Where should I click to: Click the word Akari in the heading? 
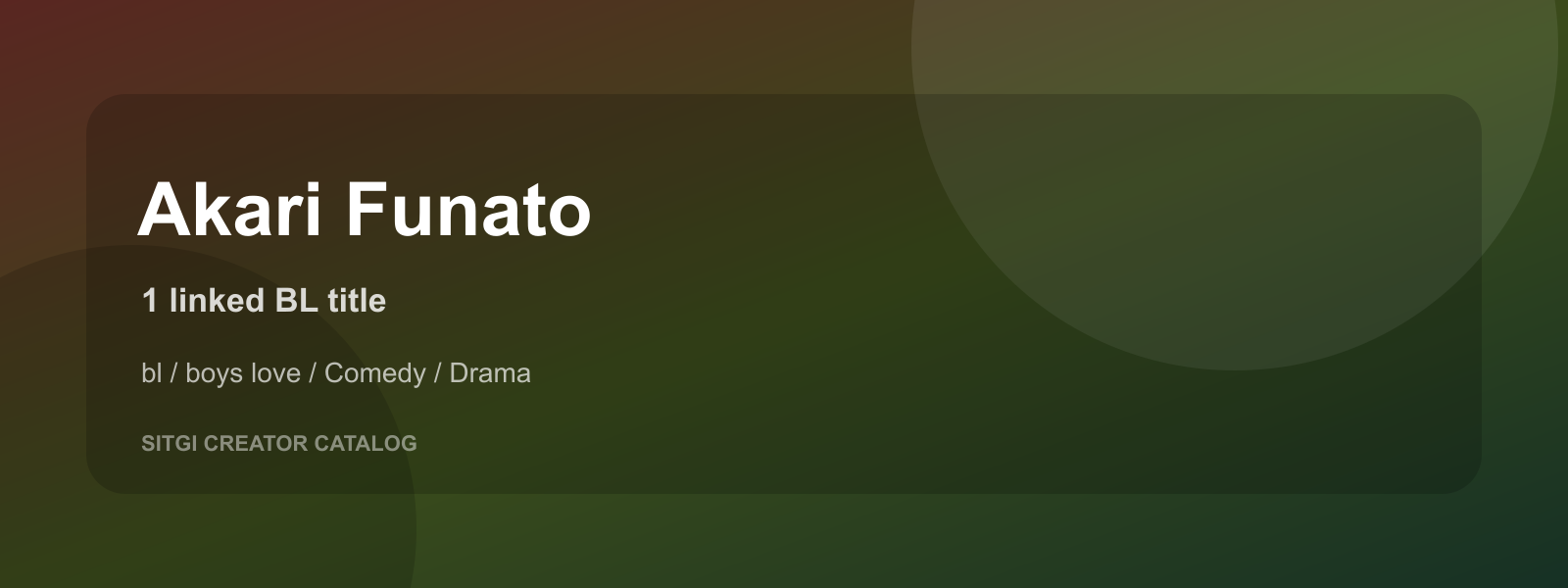pyautogui.click(x=230, y=209)
